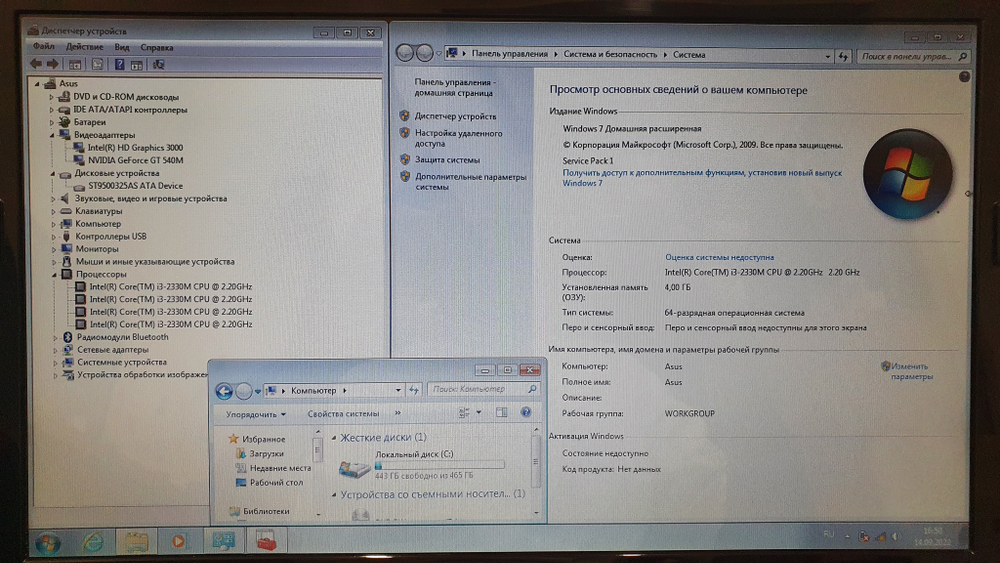Select NVIDIA GeForce GT 540M adapter
Viewport: 1000px width, 563px height.
coord(135,160)
